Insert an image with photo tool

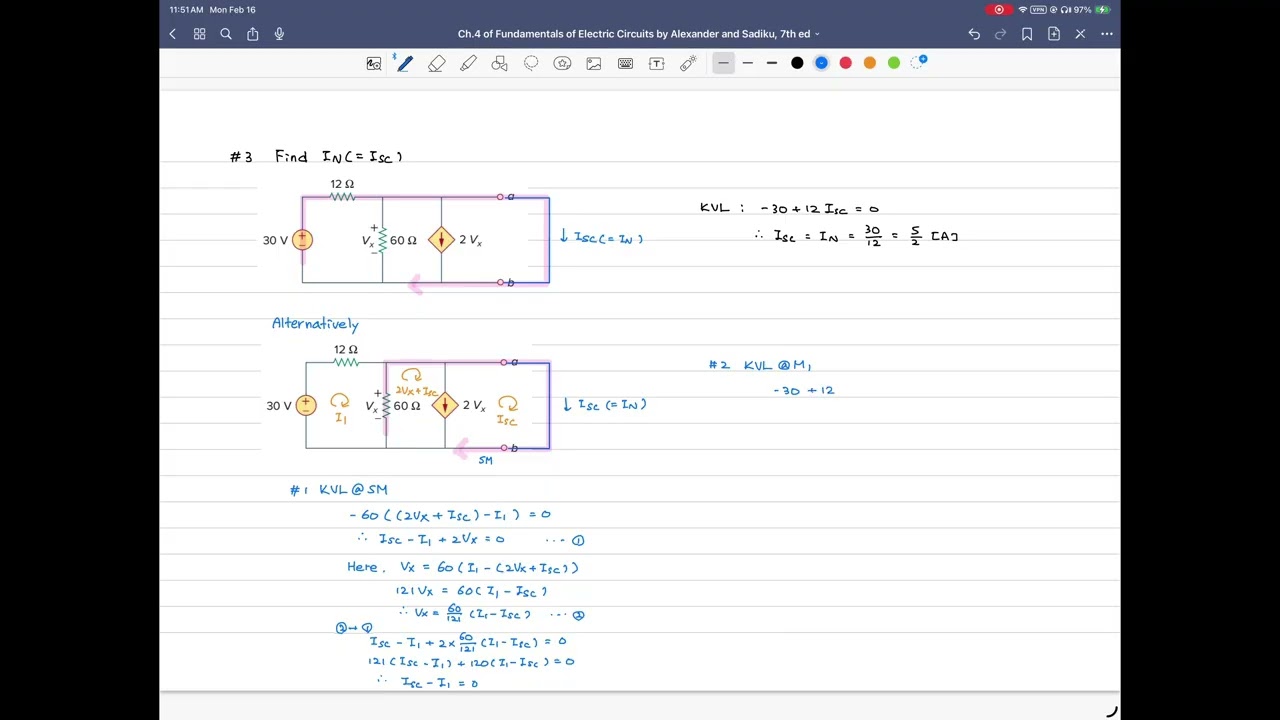pyautogui.click(x=594, y=63)
